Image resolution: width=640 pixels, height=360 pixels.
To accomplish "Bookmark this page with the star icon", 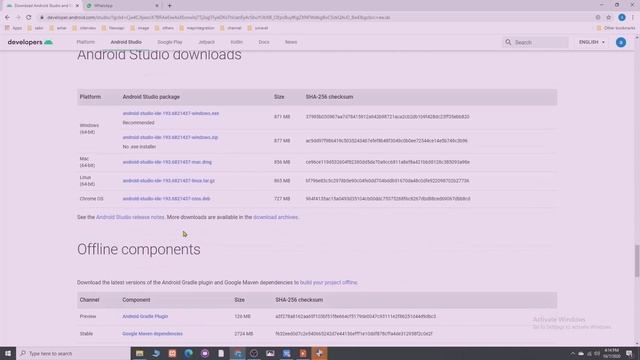I will coord(609,18).
